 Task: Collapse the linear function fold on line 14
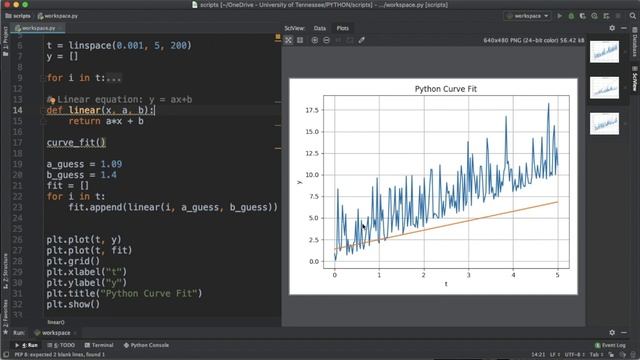click(42, 110)
